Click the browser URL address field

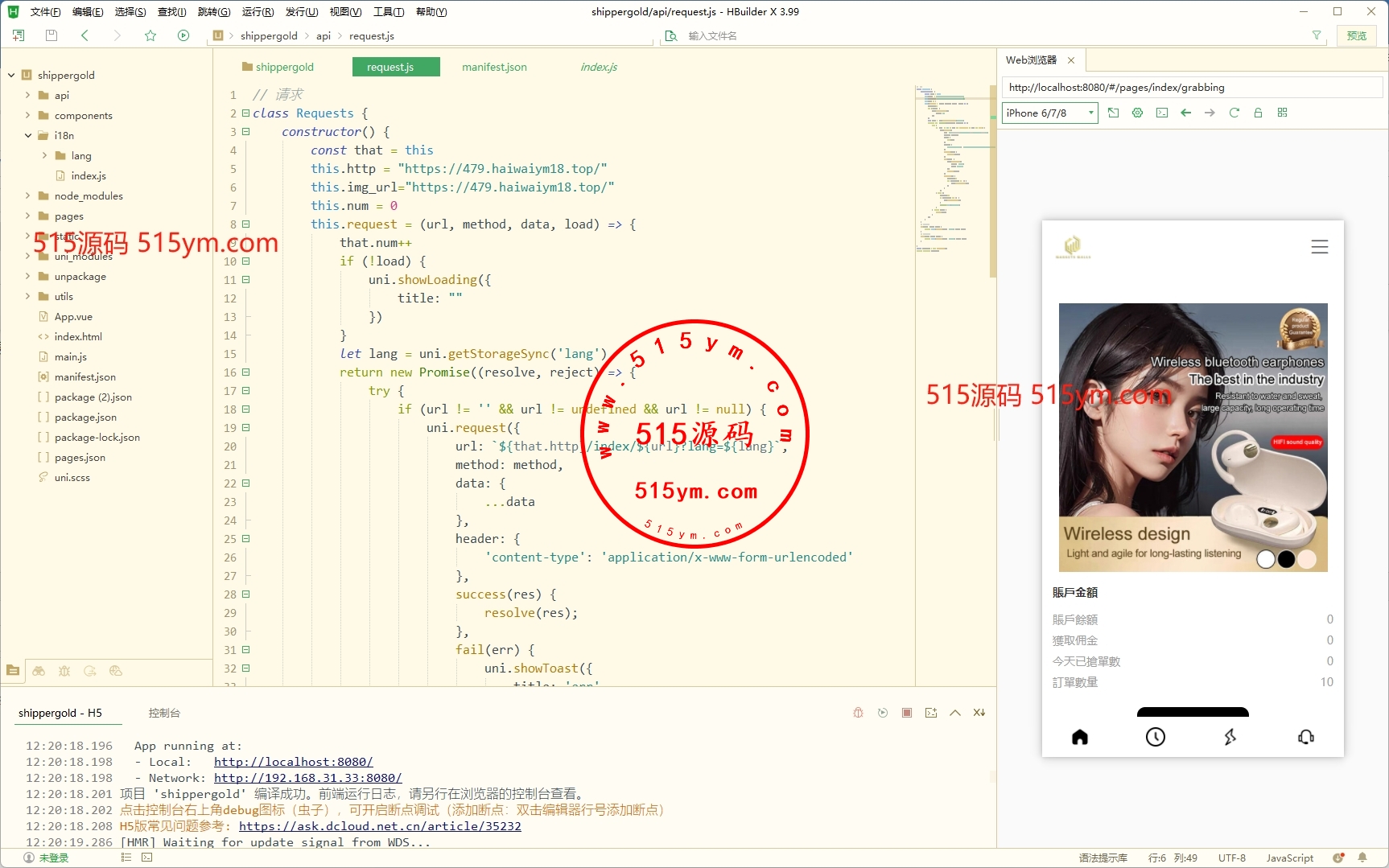tap(1191, 87)
